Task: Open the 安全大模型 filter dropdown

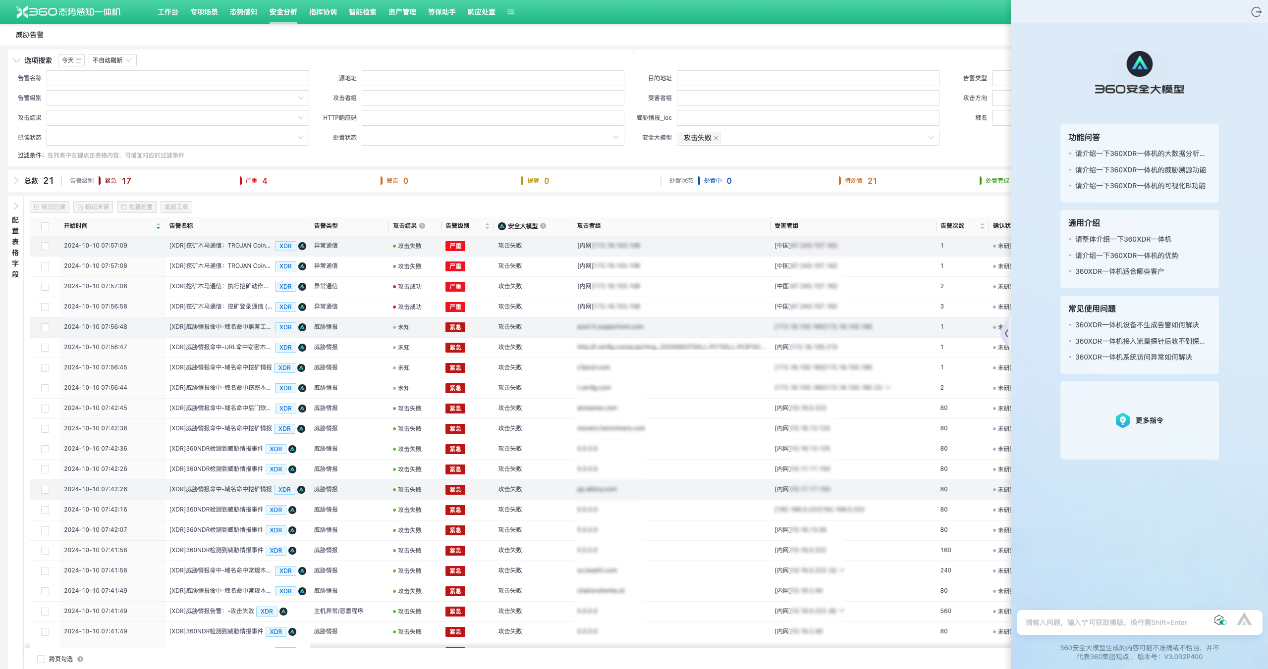Action: tap(808, 138)
